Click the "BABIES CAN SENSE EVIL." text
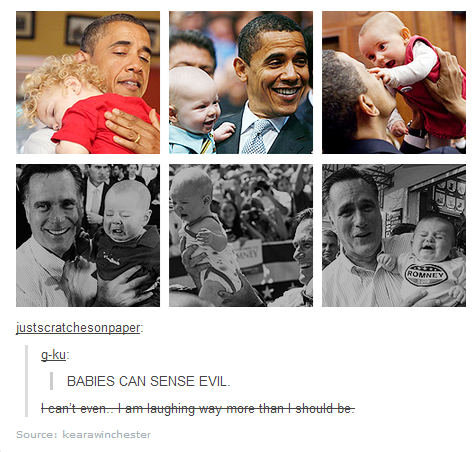Screen dimensions: 476x452 pos(149,381)
